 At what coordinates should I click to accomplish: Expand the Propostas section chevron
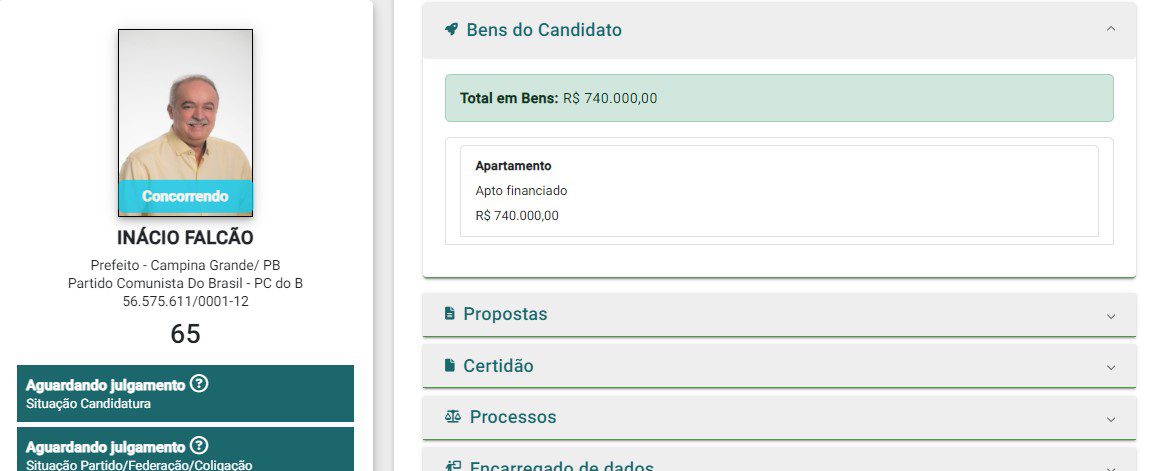point(1110,315)
